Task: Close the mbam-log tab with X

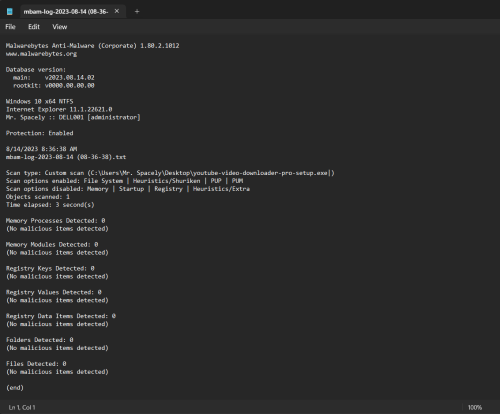Action: 117,11
